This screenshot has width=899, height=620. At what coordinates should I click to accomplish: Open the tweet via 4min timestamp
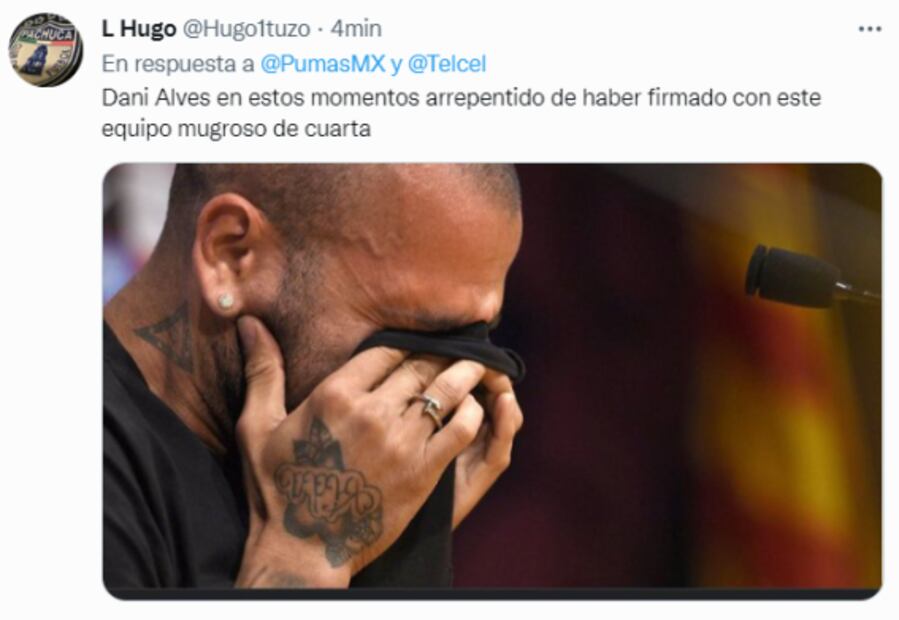coord(355,29)
